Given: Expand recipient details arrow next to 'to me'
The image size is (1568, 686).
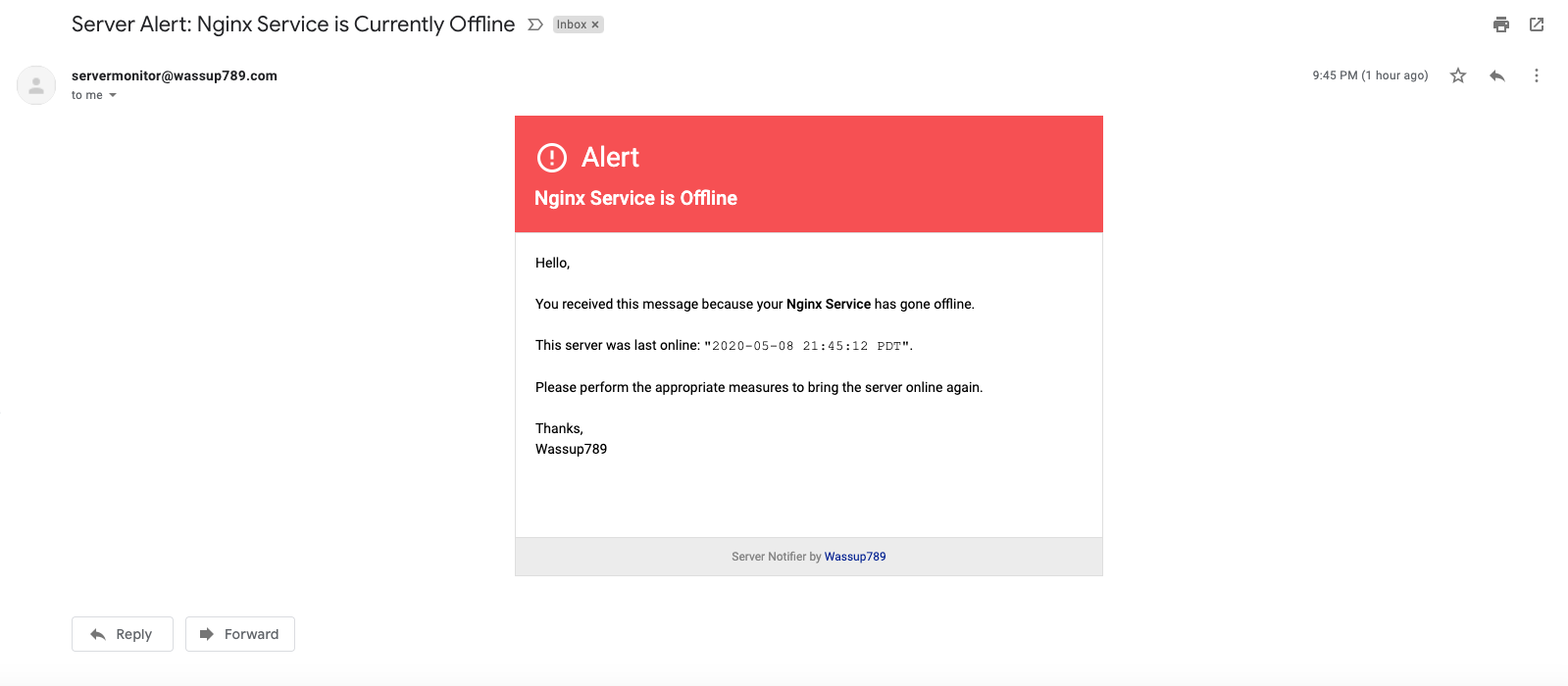Looking at the screenshot, I should point(113,95).
